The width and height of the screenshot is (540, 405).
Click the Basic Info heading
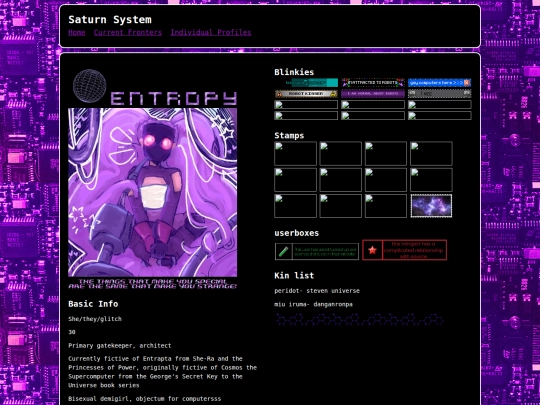click(x=93, y=304)
